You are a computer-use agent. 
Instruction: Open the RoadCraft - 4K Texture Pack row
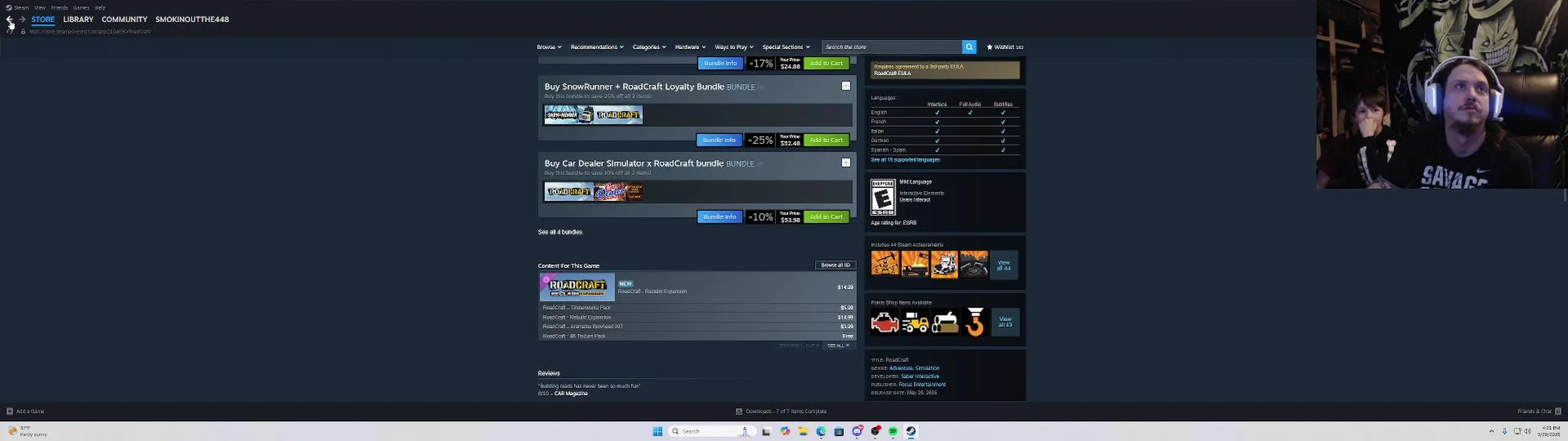[697, 336]
